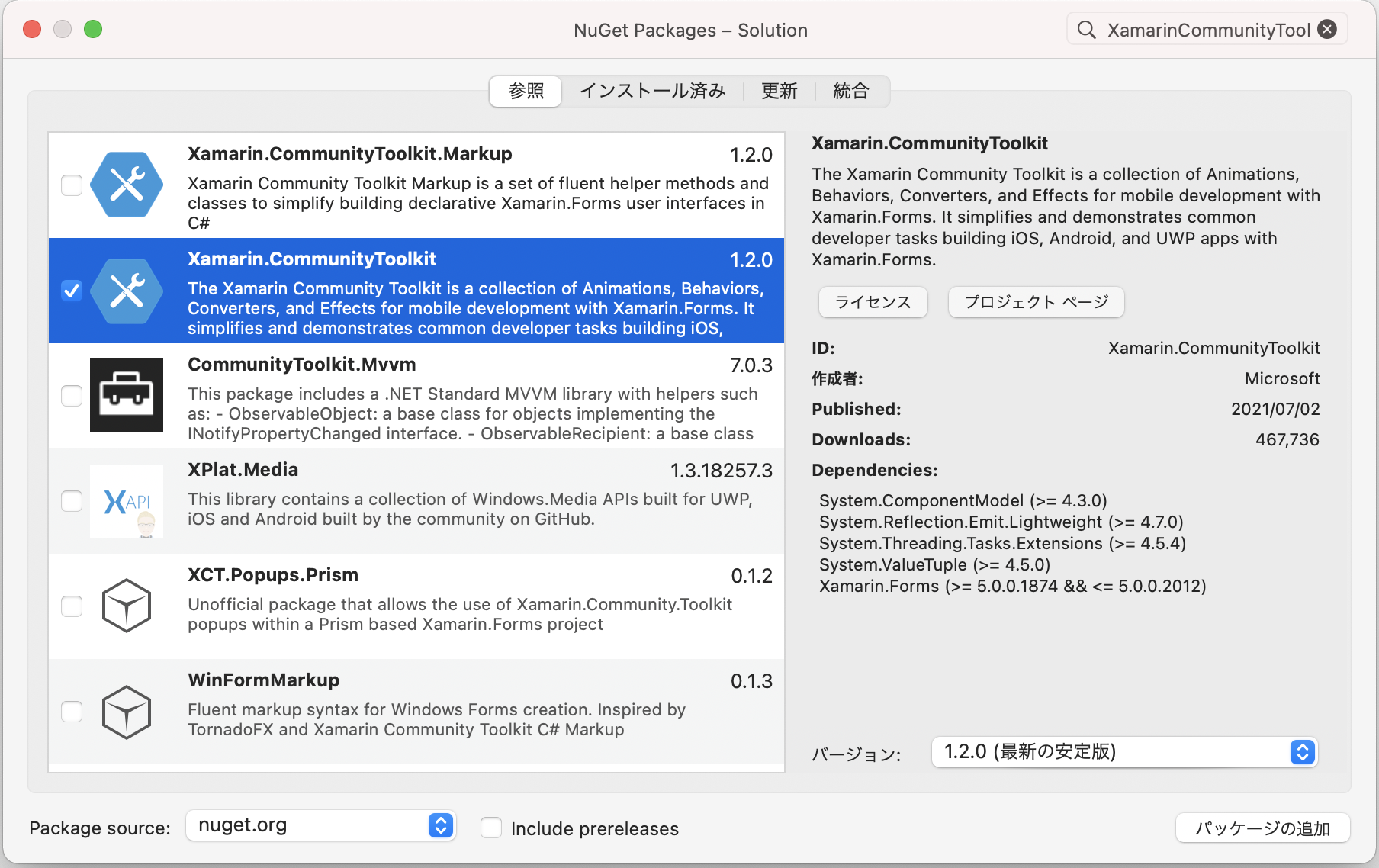Click the red close window button

click(x=32, y=29)
